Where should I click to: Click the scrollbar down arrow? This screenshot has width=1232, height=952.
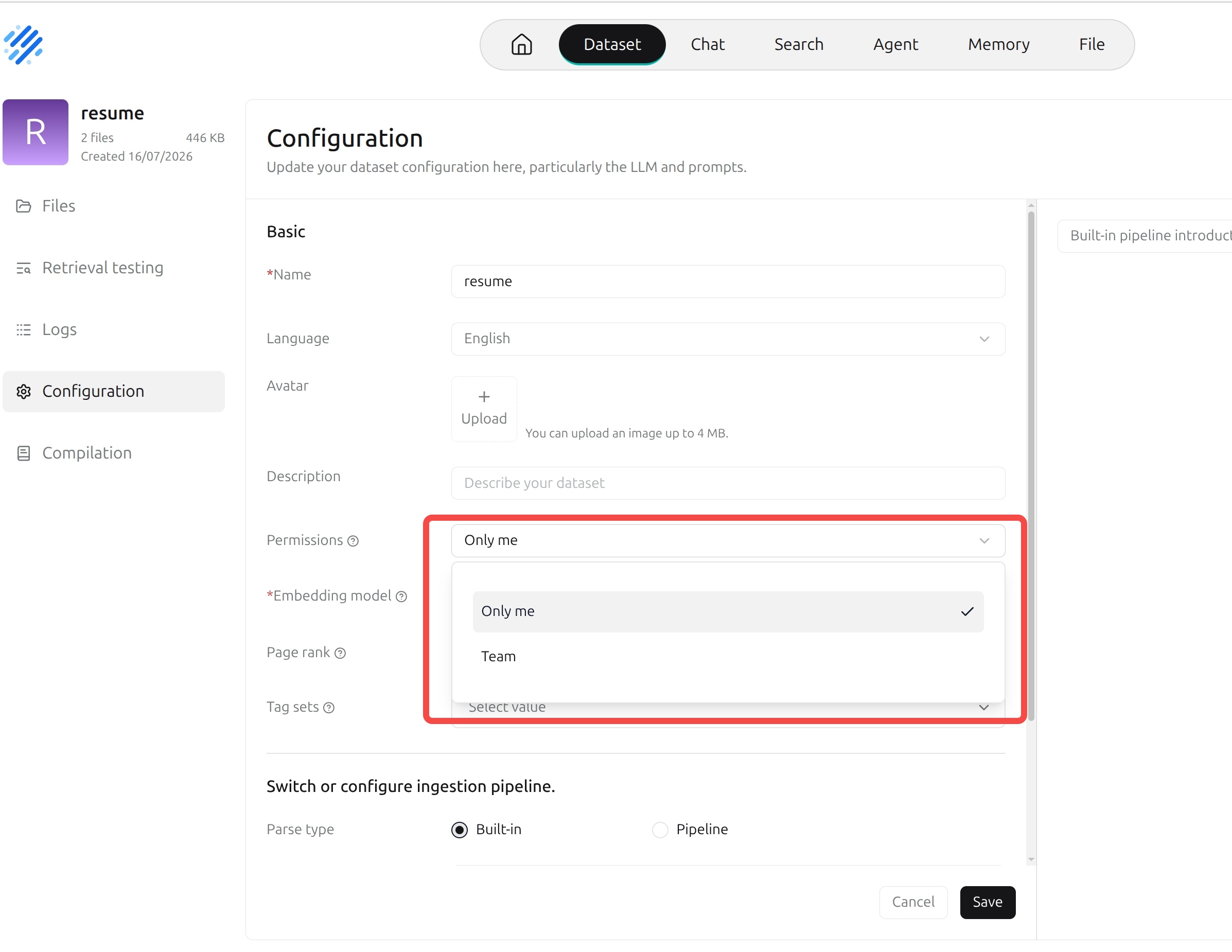(x=1031, y=860)
